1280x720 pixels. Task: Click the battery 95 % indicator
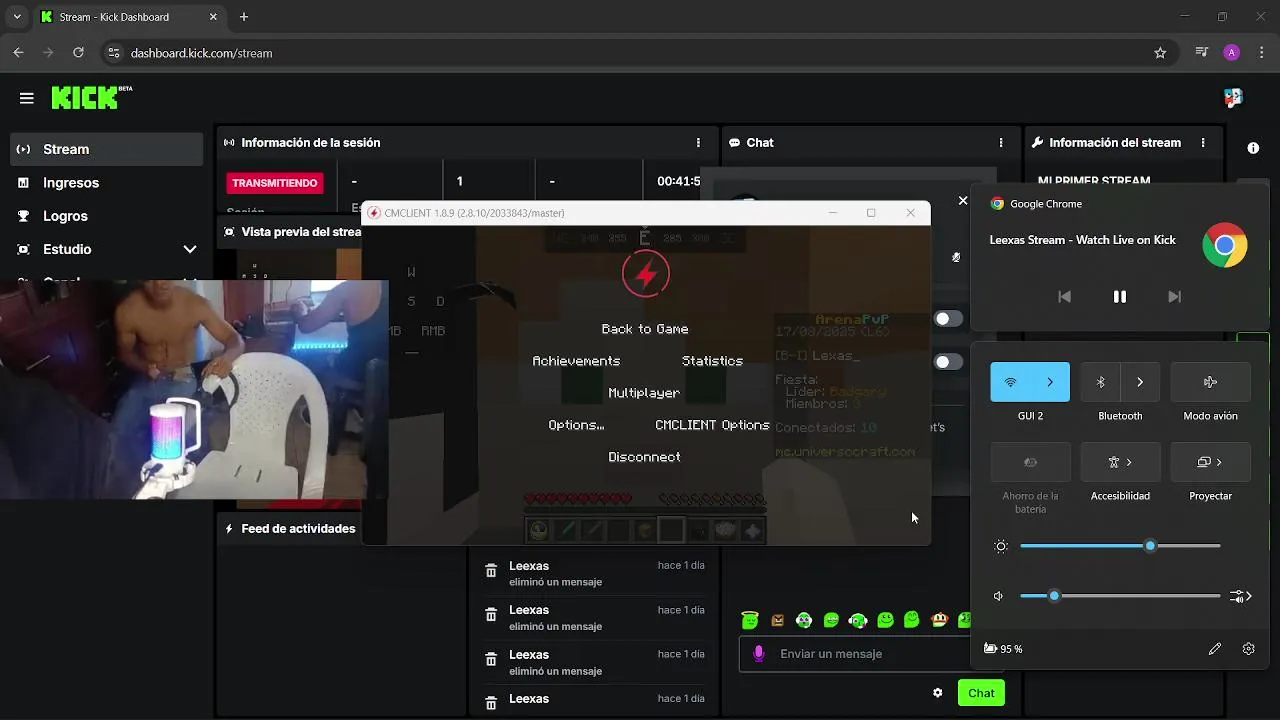point(1003,649)
